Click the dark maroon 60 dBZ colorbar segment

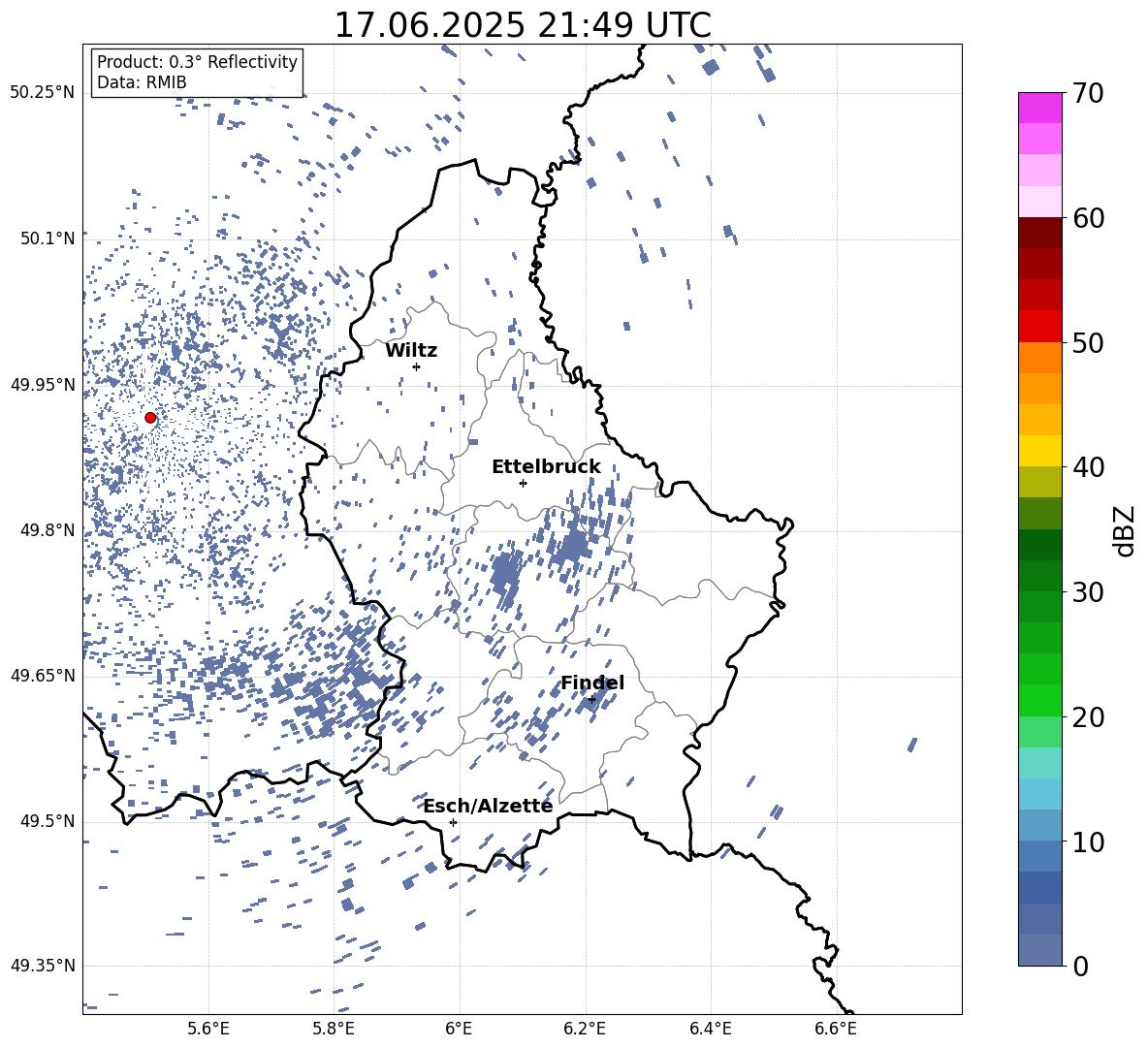[1039, 233]
